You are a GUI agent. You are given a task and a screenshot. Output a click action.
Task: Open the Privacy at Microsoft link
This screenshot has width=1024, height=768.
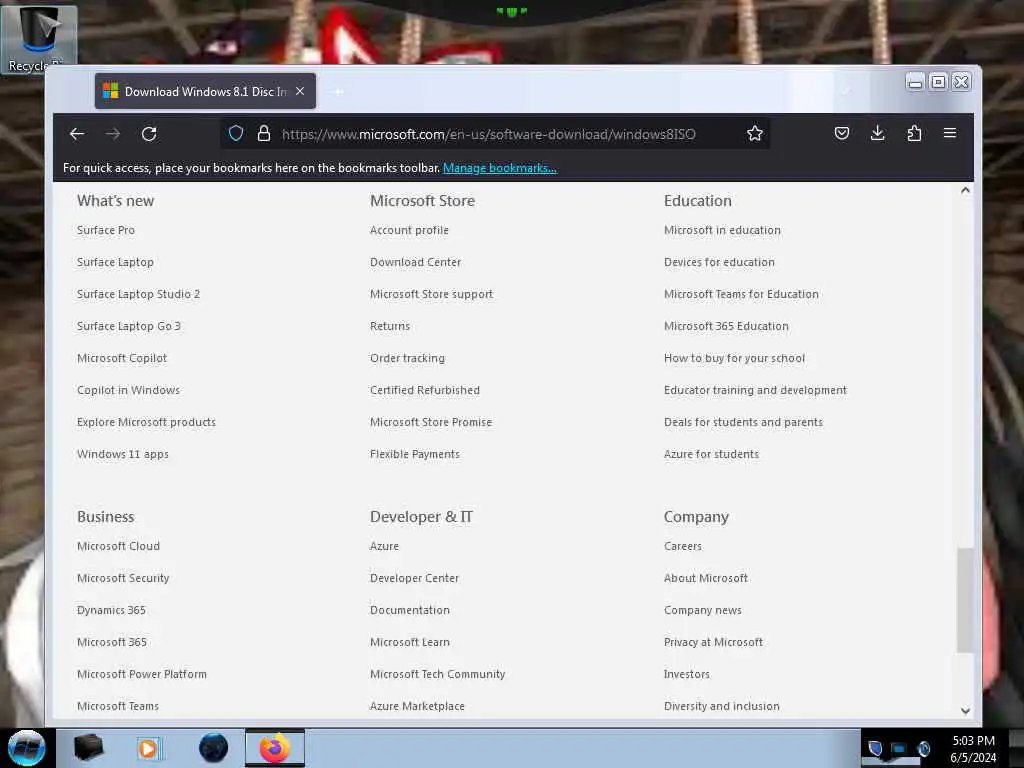point(713,642)
